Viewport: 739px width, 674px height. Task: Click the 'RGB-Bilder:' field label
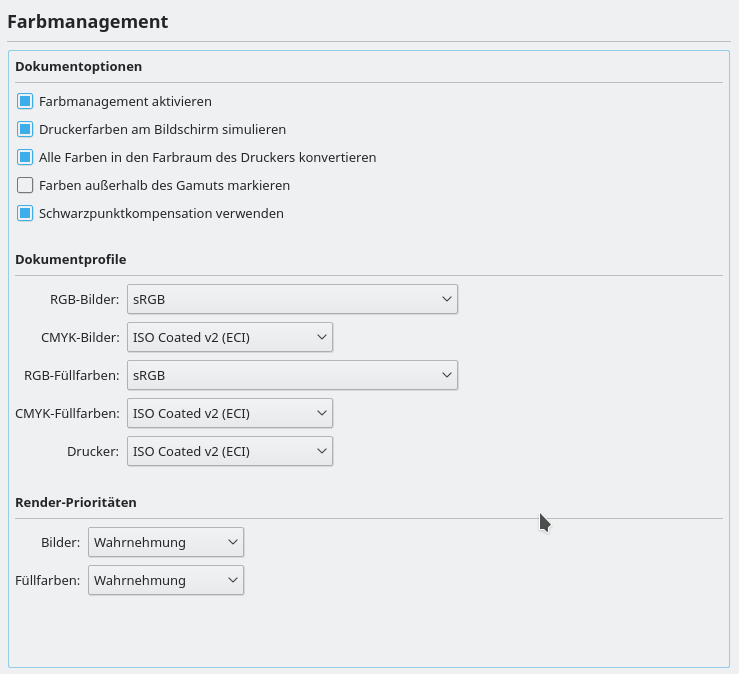[84, 299]
